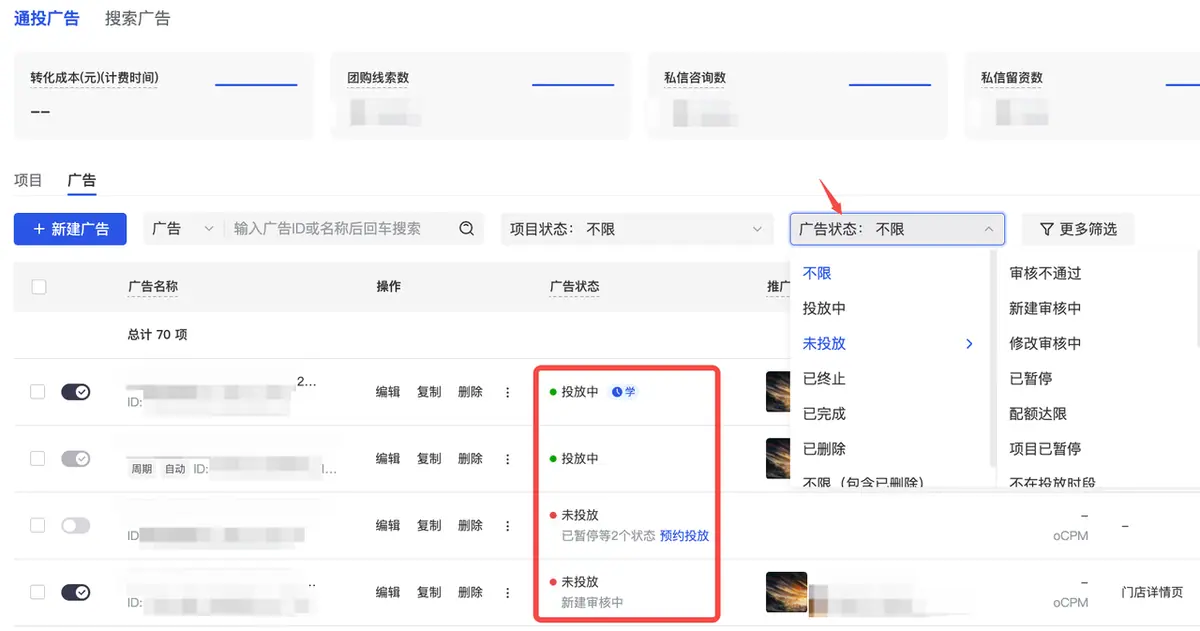Collapse the 广告状态 filter dropdown

click(x=897, y=229)
